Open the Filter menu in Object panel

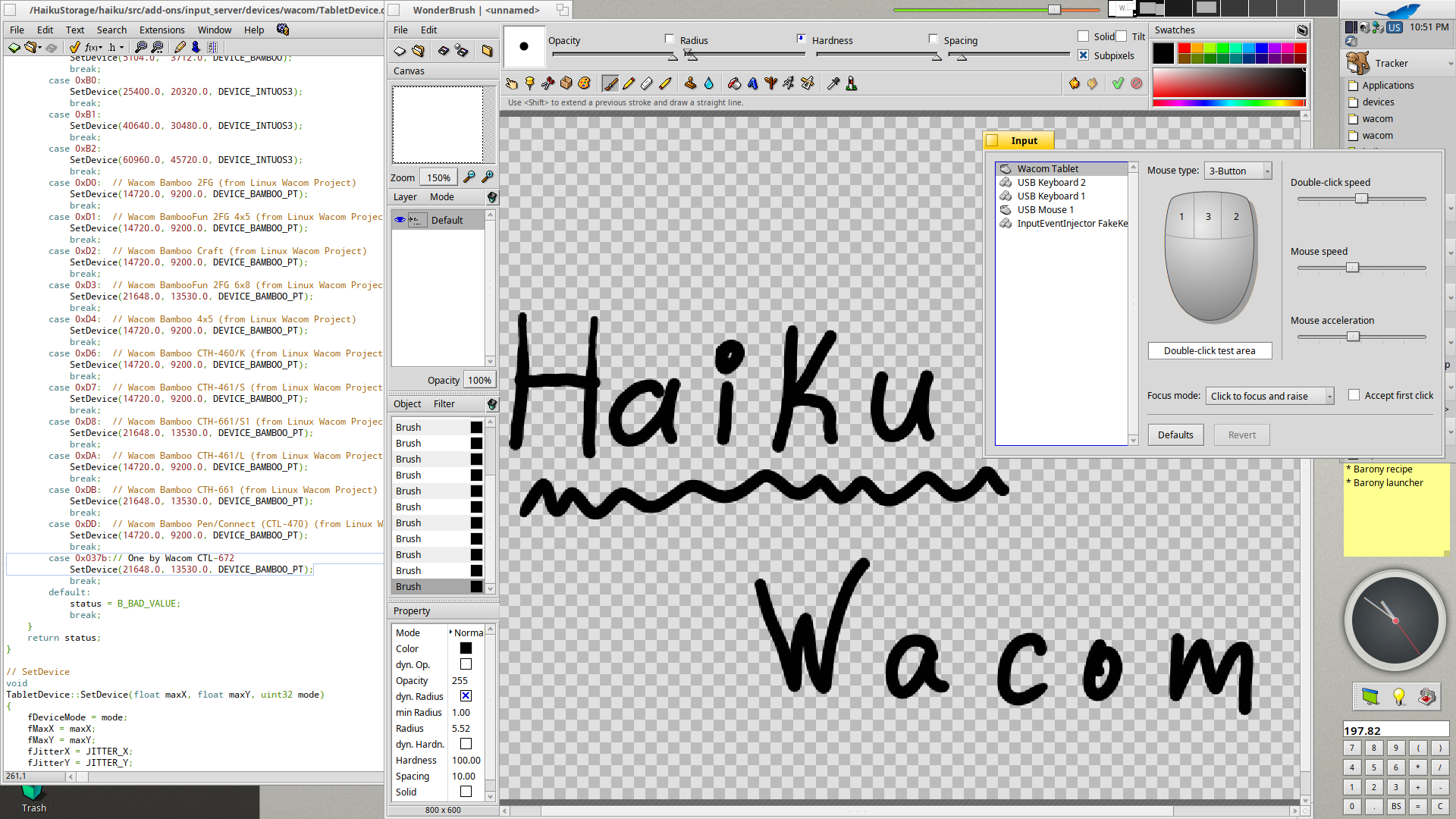tap(444, 403)
